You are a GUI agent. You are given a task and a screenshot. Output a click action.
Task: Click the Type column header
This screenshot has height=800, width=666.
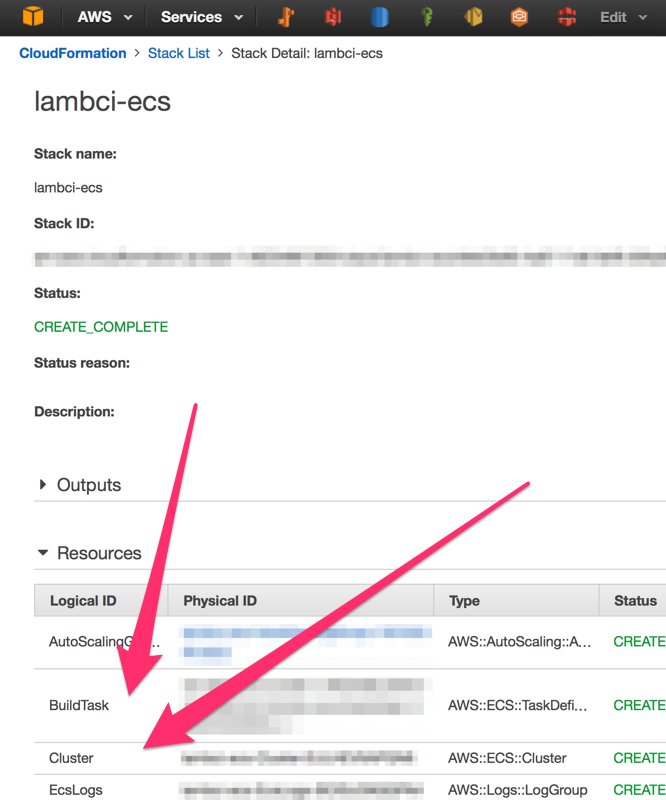464,601
